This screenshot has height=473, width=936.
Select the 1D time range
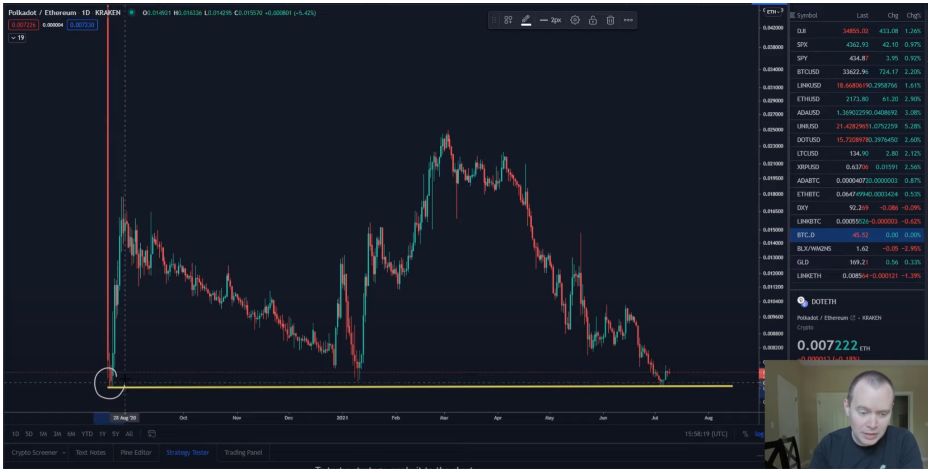pyautogui.click(x=16, y=434)
